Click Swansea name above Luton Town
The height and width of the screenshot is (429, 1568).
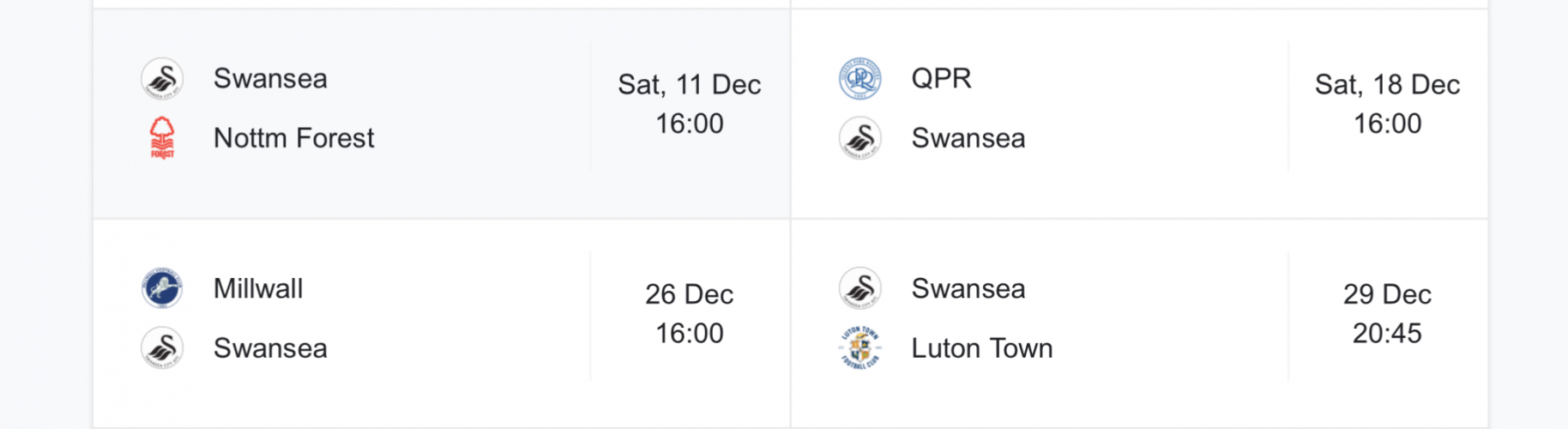(x=968, y=288)
